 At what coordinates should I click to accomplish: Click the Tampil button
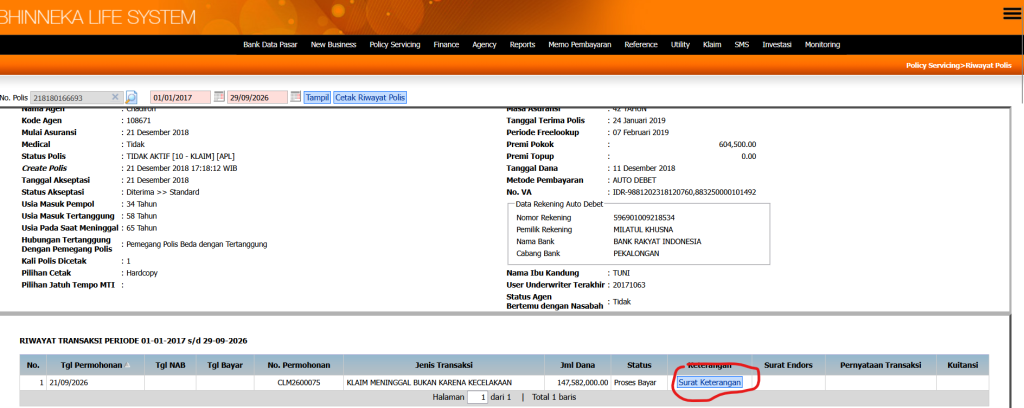(317, 97)
